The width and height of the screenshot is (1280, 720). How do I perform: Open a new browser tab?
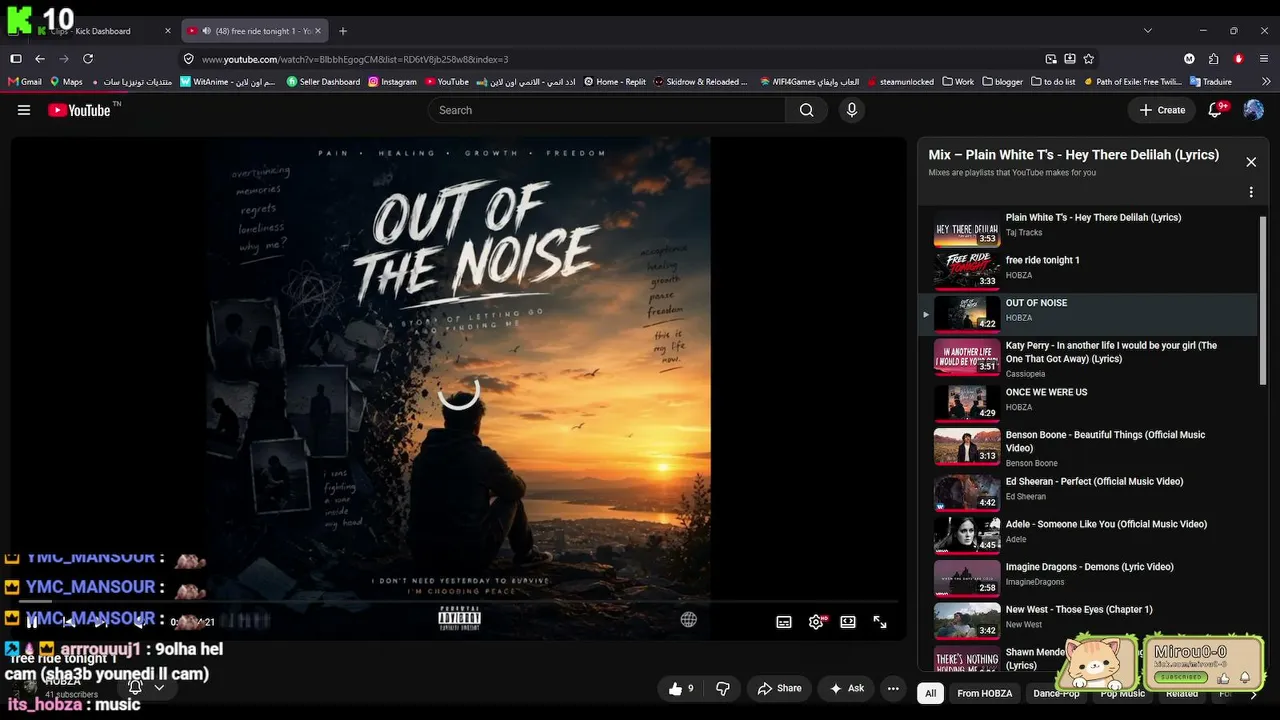343,31
